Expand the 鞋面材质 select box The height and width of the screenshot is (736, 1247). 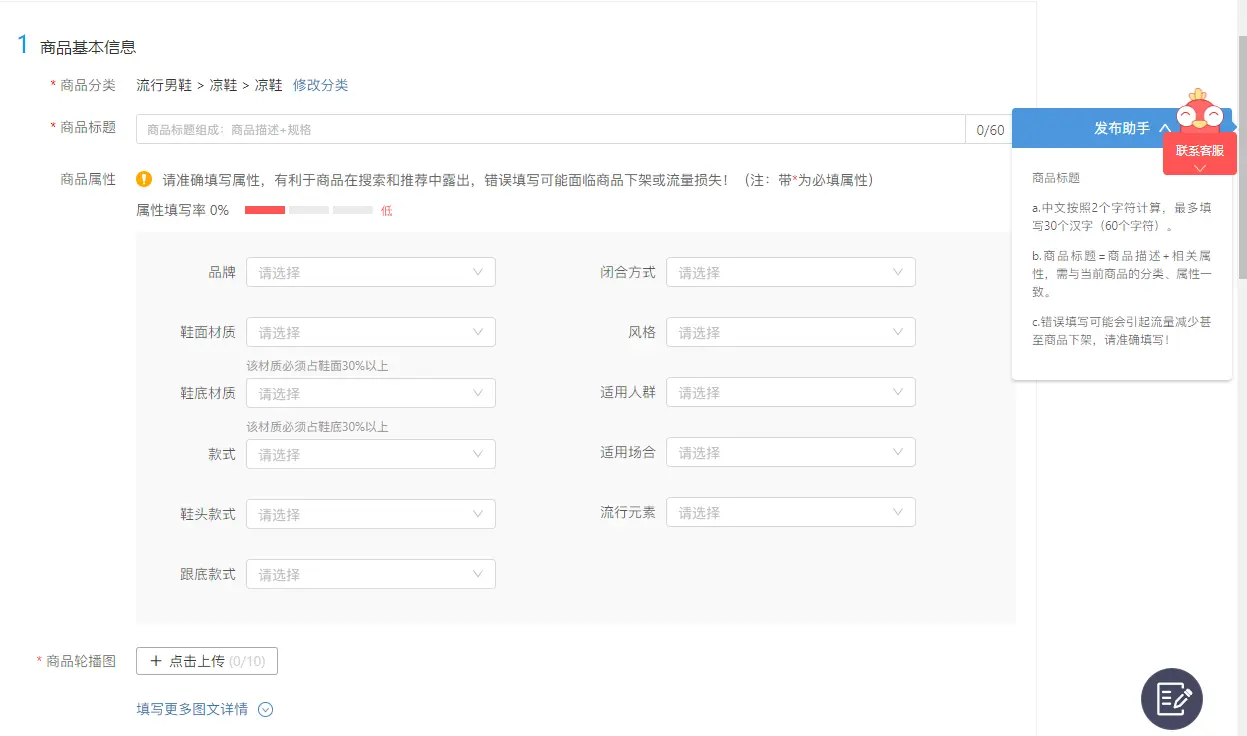pyautogui.click(x=370, y=333)
